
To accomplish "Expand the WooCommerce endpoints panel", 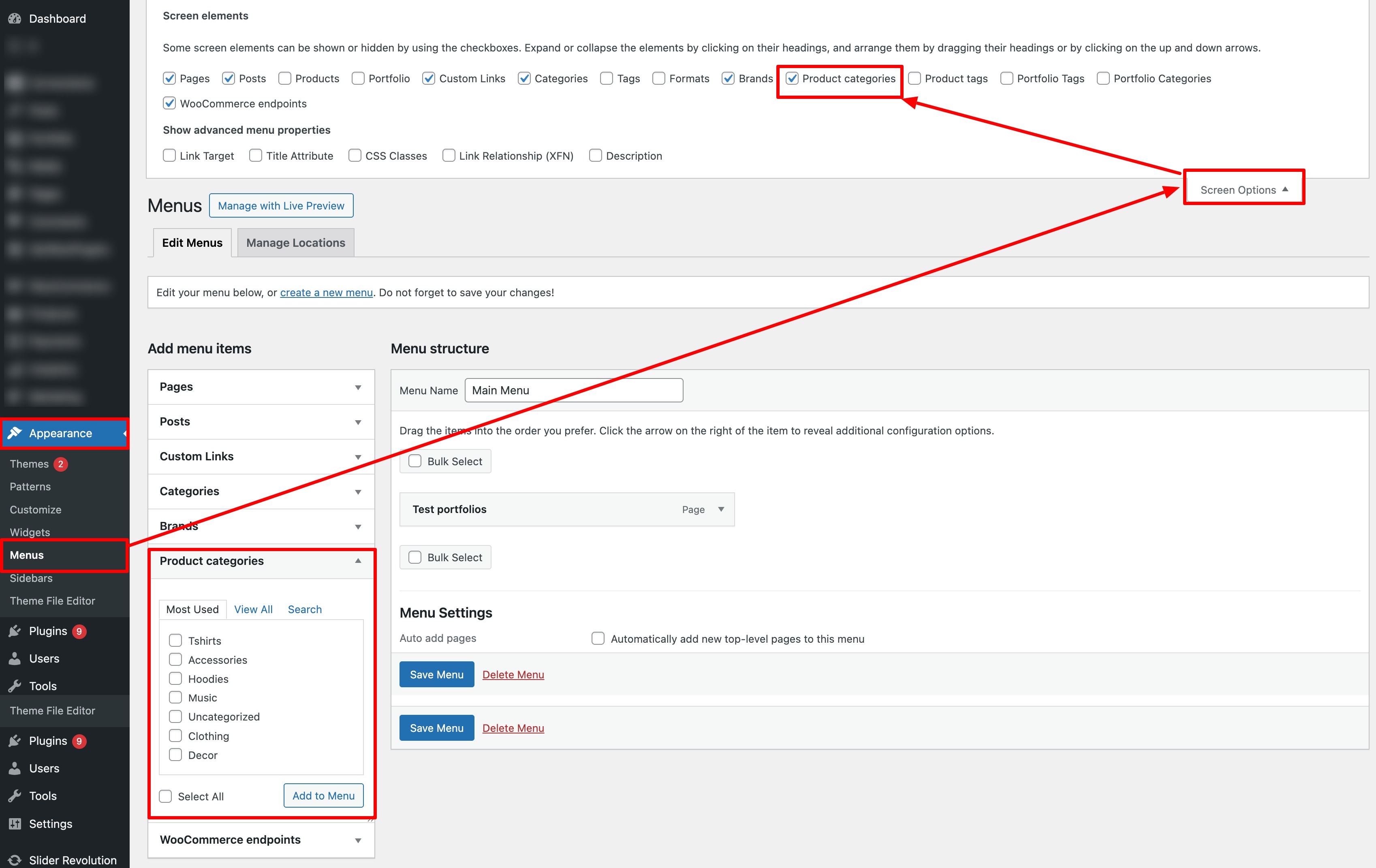I will 261,840.
